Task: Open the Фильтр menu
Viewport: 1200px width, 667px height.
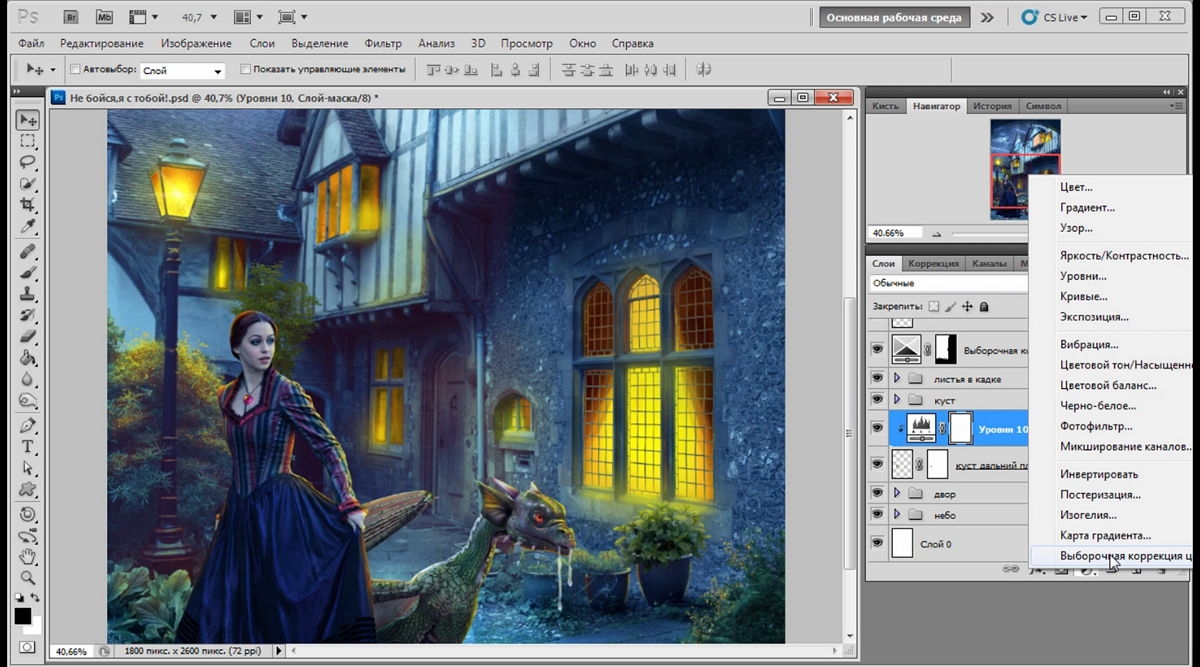Action: click(383, 43)
